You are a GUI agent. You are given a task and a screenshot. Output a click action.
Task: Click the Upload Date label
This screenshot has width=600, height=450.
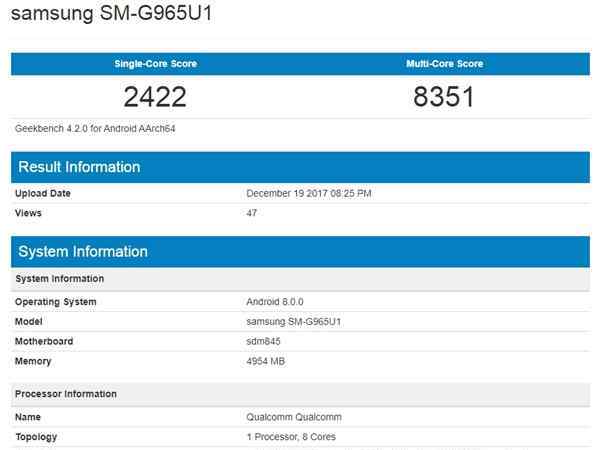pyautogui.click(x=42, y=193)
